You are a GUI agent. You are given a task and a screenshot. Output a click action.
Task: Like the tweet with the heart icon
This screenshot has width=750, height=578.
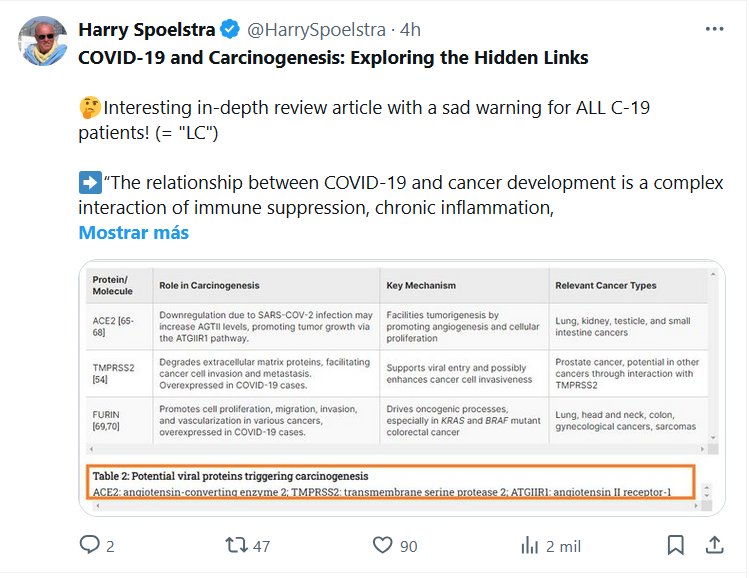382,545
